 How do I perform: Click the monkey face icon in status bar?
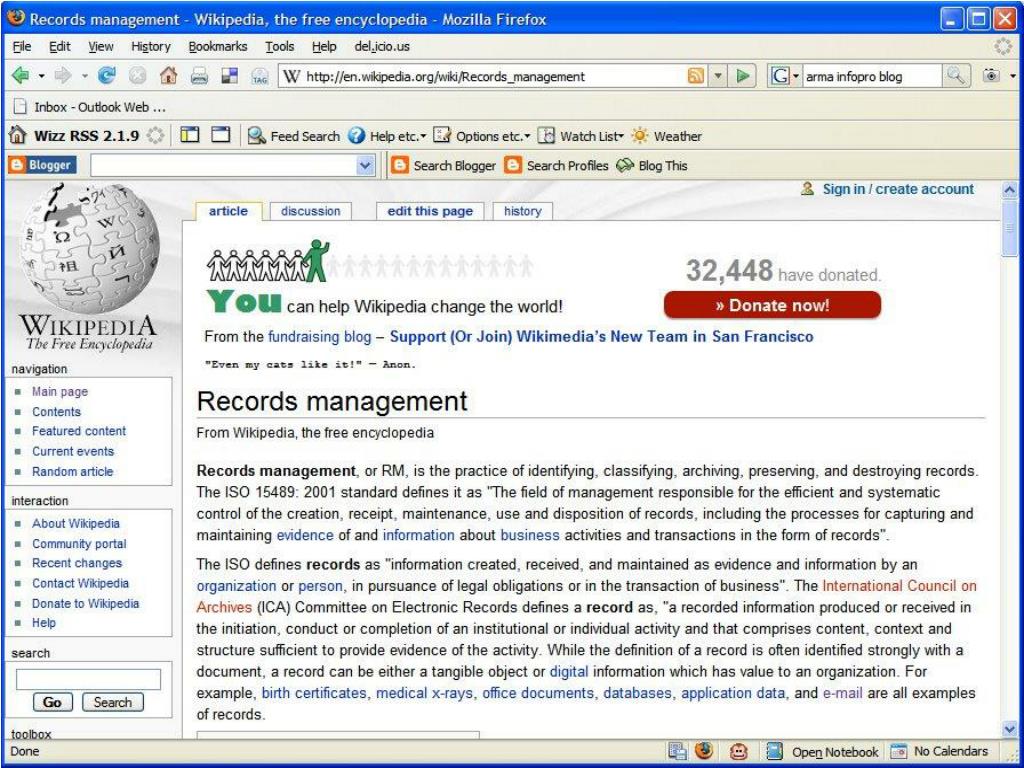[739, 752]
